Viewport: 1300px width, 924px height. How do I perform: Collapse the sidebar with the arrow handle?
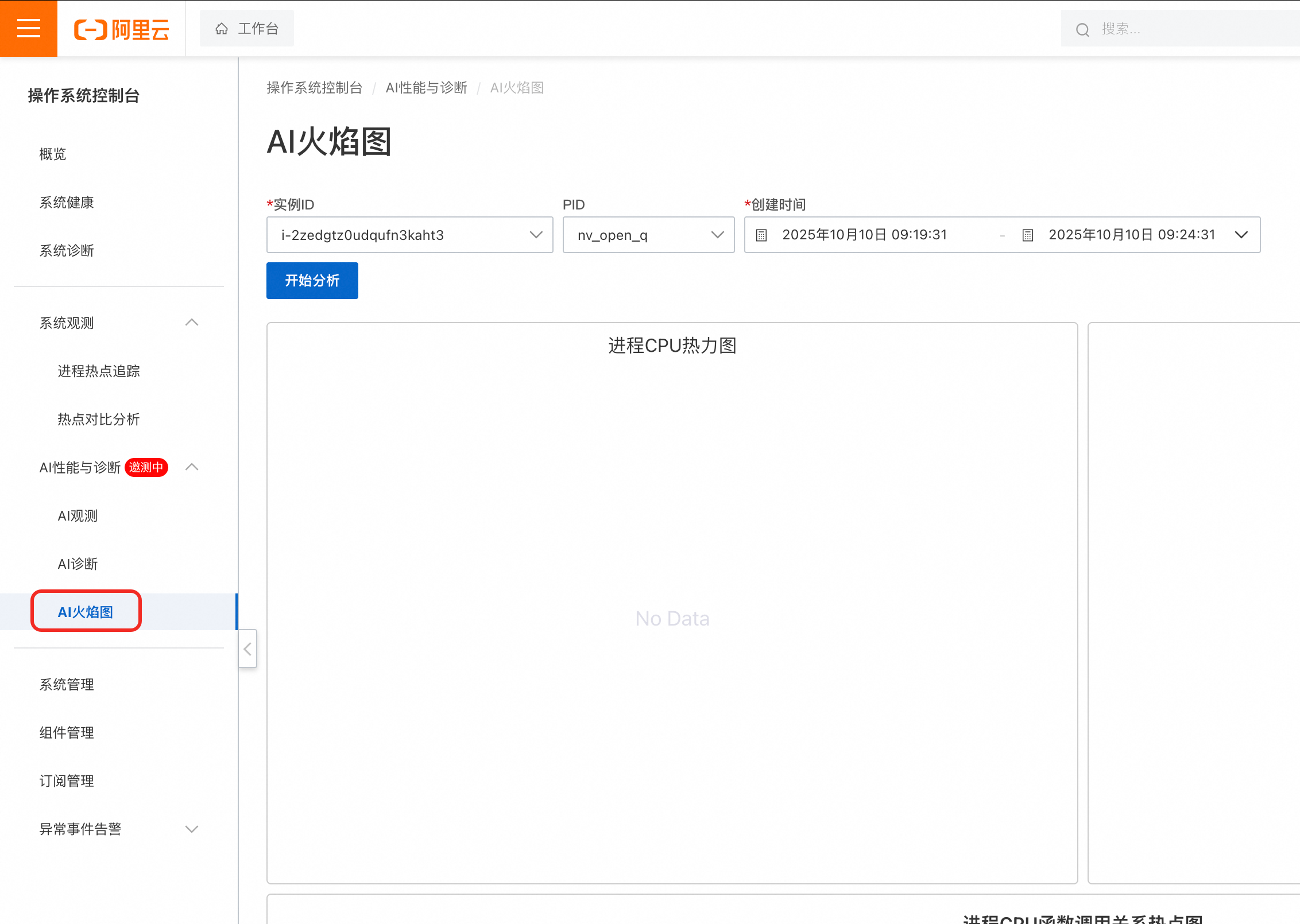click(x=247, y=649)
